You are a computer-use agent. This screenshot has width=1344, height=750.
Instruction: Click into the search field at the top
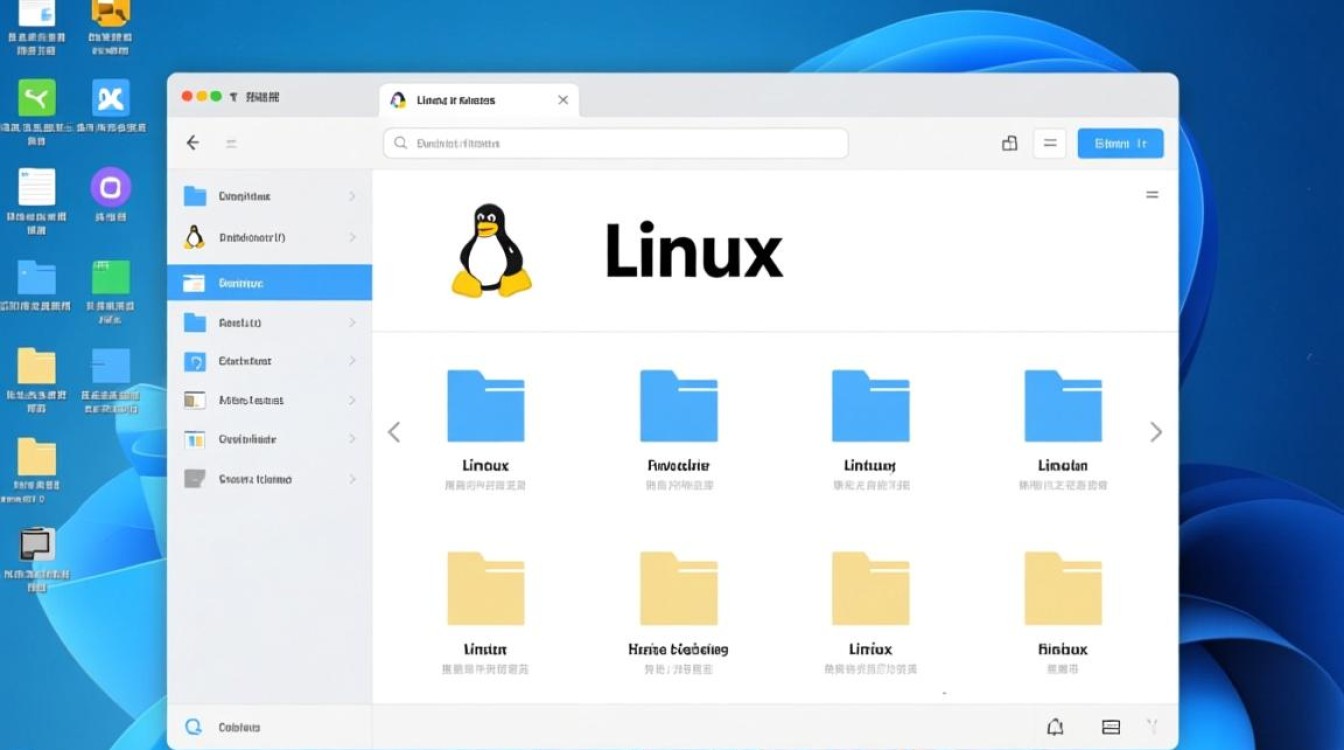613,143
